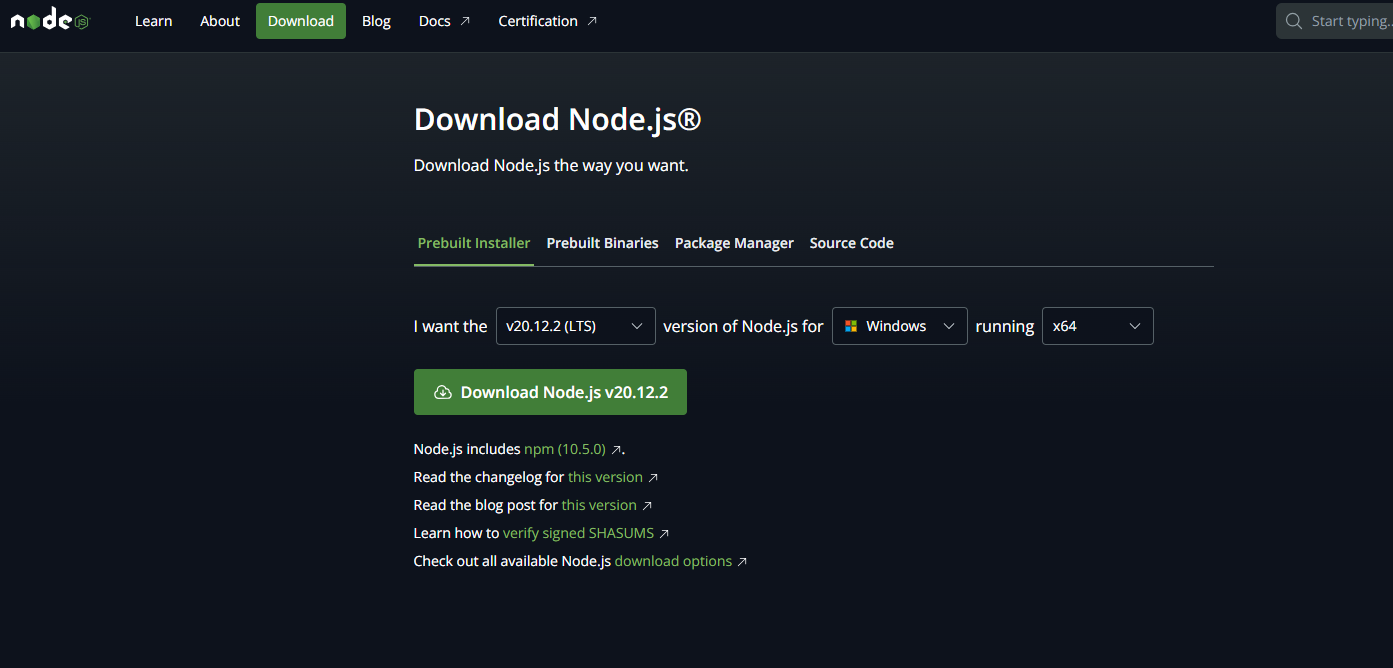1393x668 pixels.
Task: Open the blog post 'this version' link
Action: [x=599, y=505]
